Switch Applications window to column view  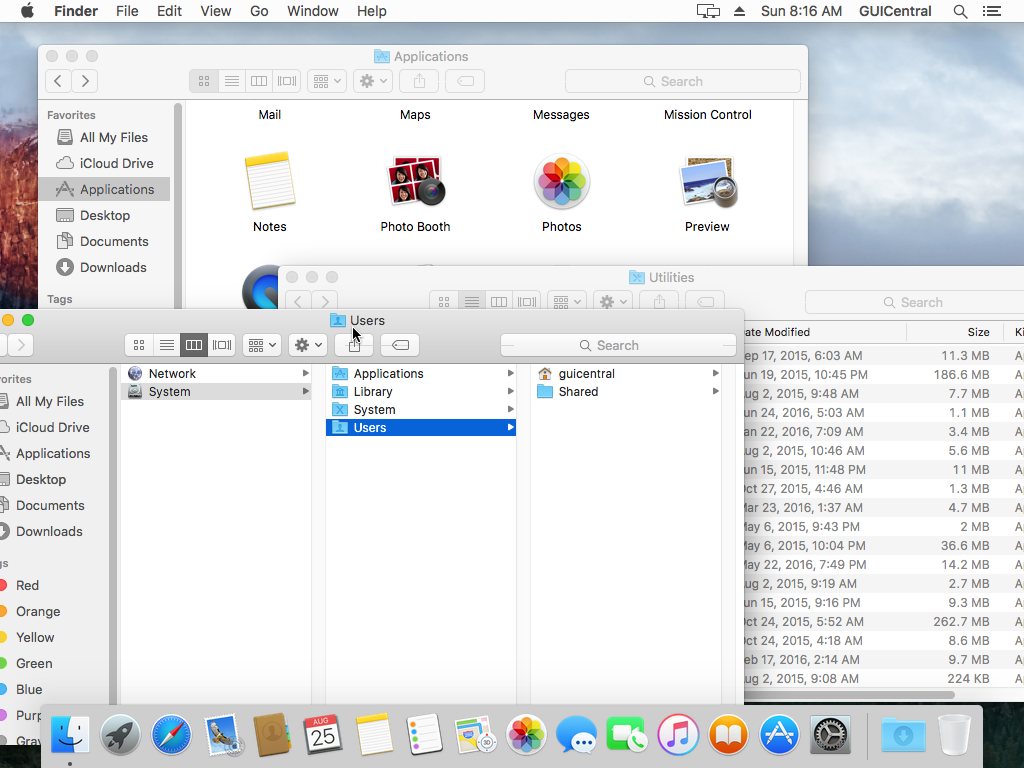259,81
